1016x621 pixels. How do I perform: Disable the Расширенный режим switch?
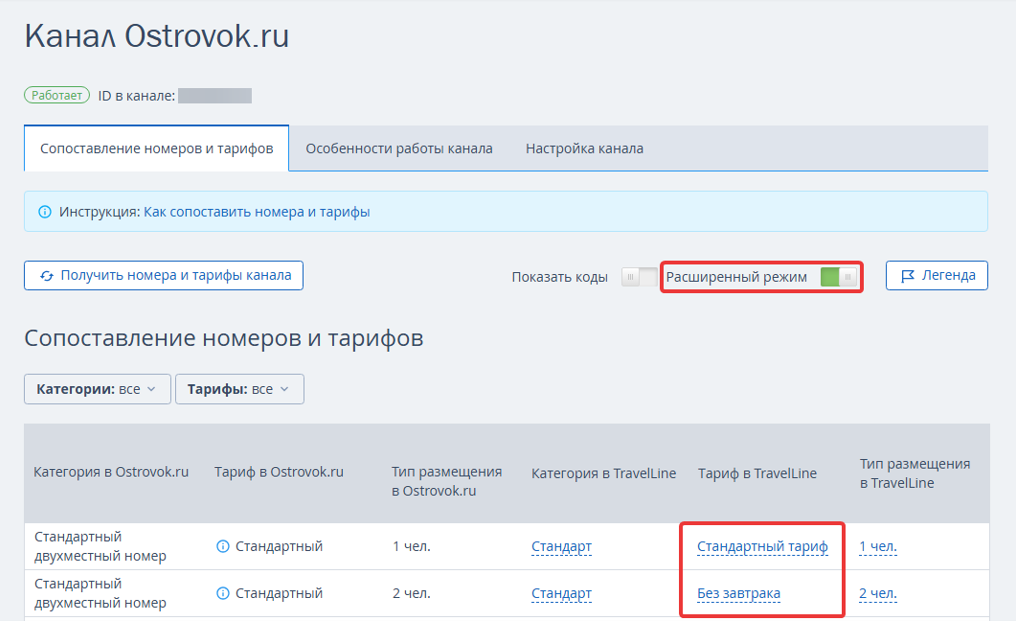click(x=838, y=277)
